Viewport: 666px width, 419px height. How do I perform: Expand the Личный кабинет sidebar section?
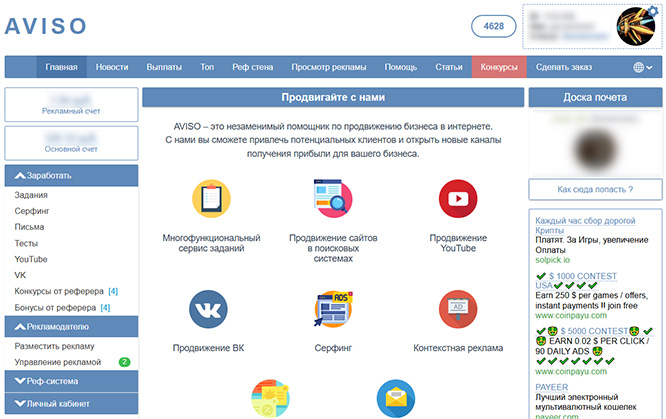click(70, 404)
